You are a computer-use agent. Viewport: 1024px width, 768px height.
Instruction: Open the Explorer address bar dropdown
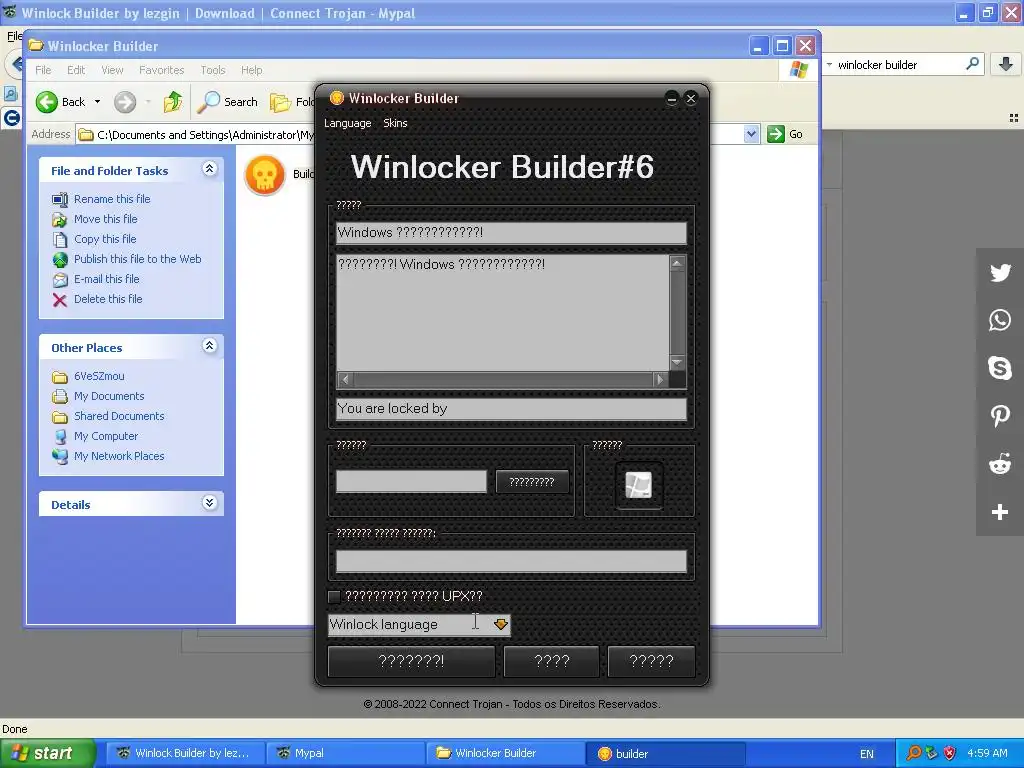click(752, 134)
